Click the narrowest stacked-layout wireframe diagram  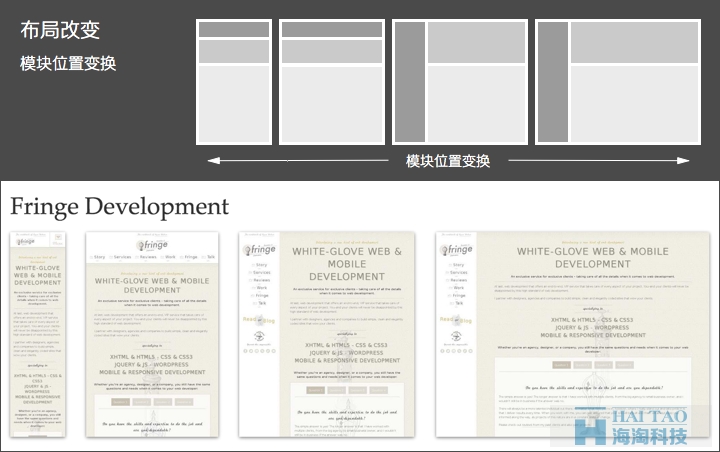pos(234,82)
